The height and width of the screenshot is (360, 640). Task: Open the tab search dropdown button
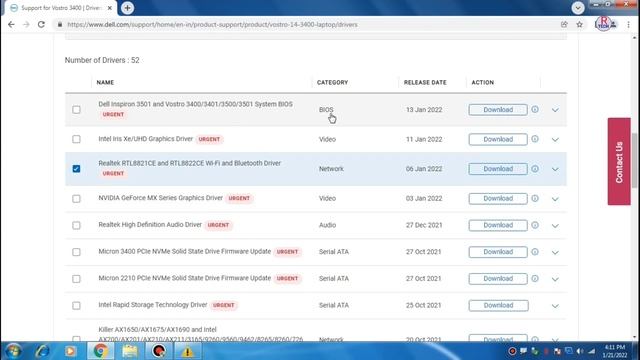tap(578, 8)
